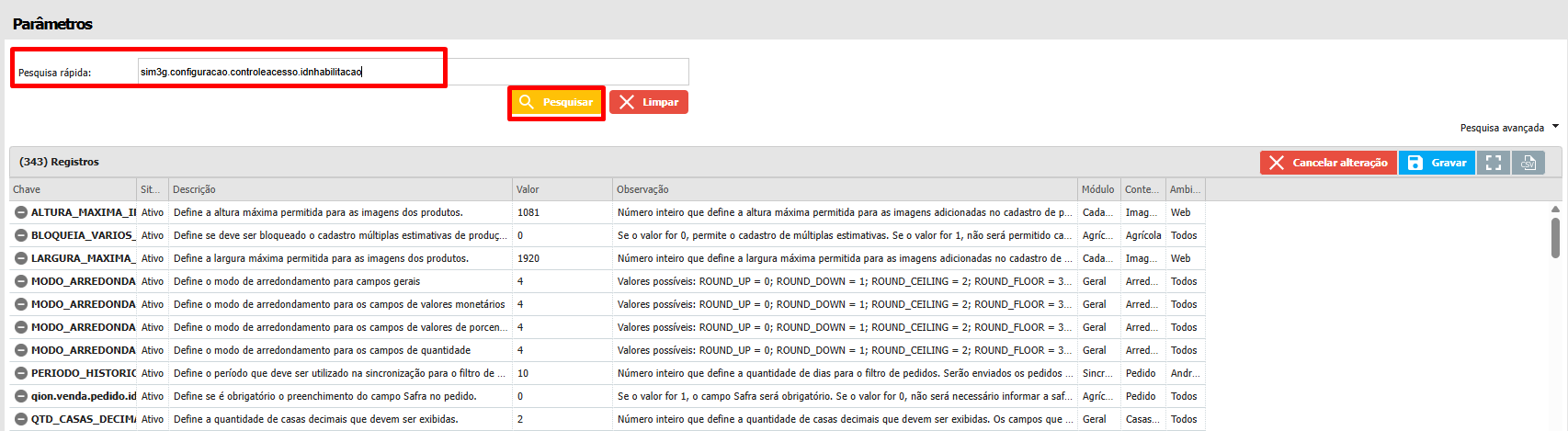The image size is (1568, 431).
Task: Sort by Descrição column header
Action: (x=340, y=189)
